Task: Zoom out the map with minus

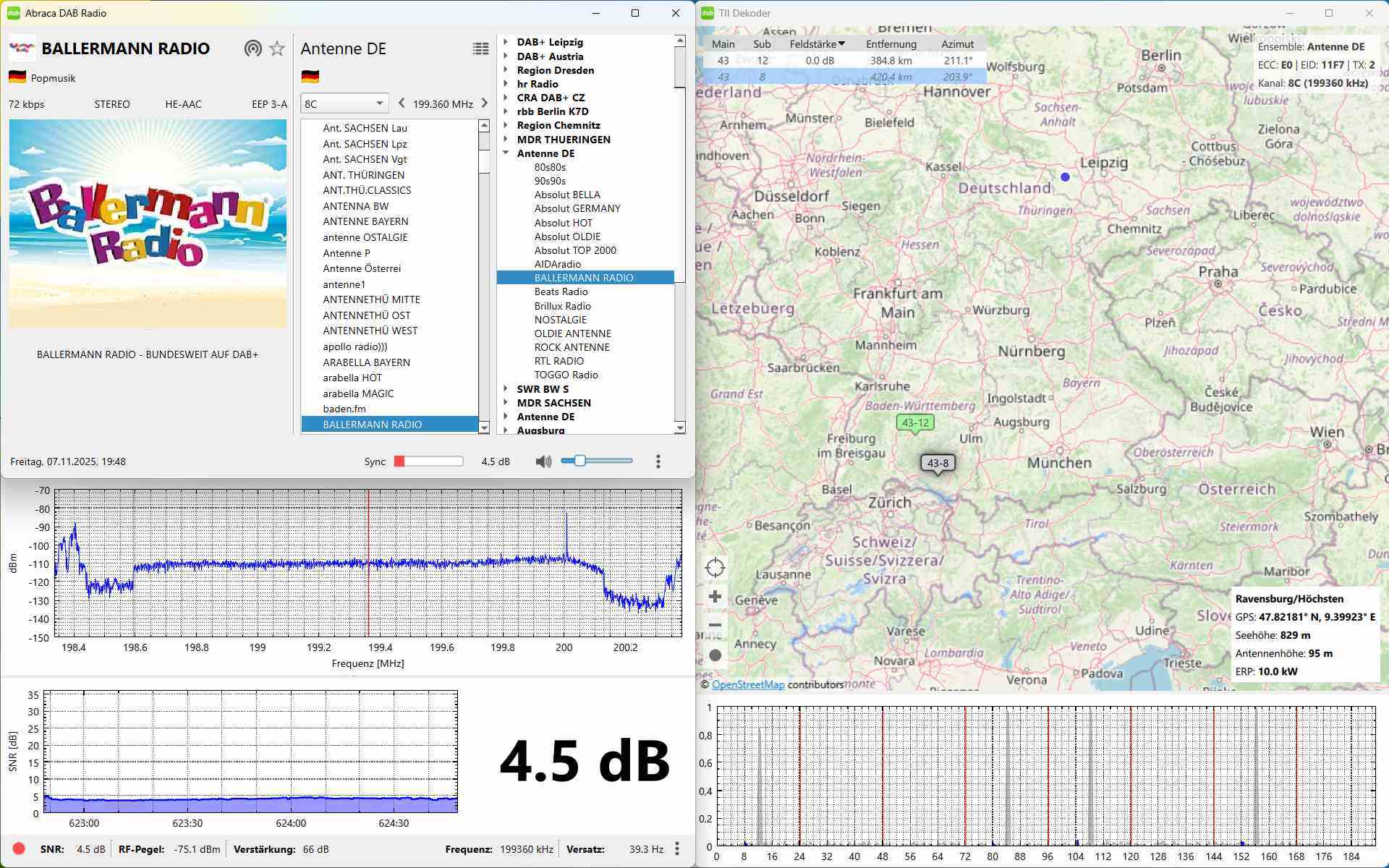Action: [x=715, y=625]
